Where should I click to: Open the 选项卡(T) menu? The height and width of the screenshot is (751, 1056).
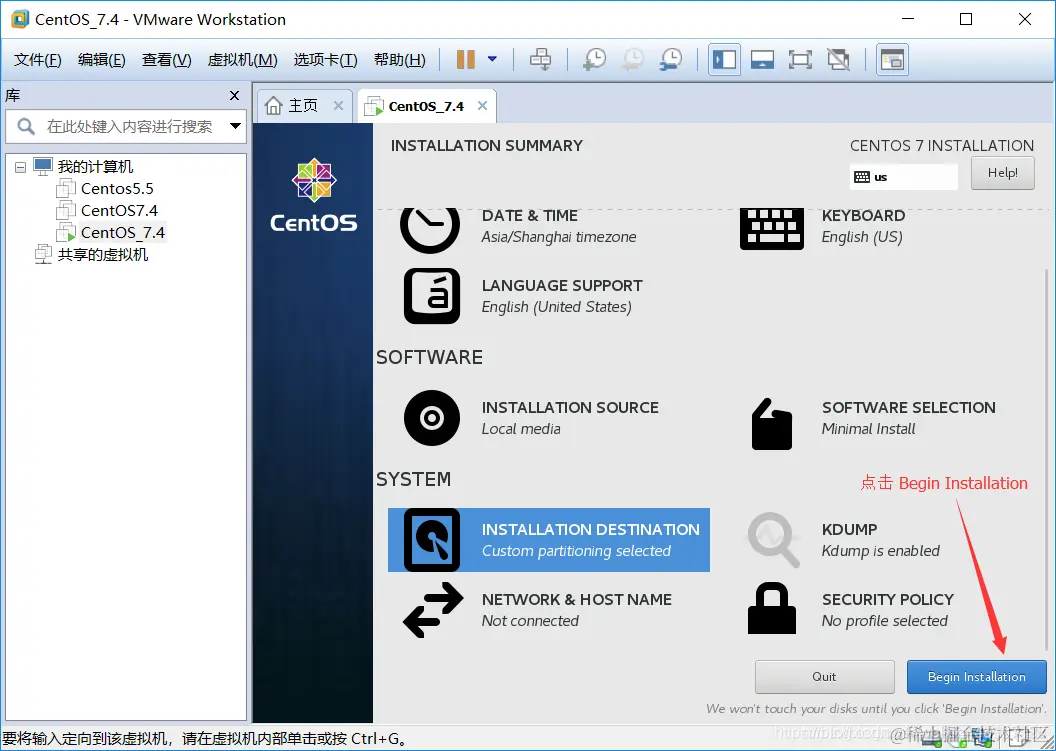(x=325, y=60)
